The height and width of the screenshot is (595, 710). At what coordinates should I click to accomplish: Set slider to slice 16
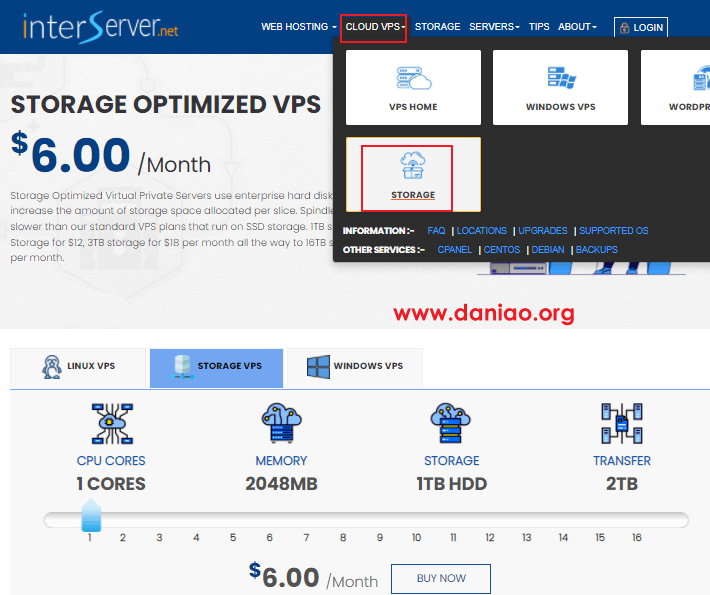click(637, 537)
